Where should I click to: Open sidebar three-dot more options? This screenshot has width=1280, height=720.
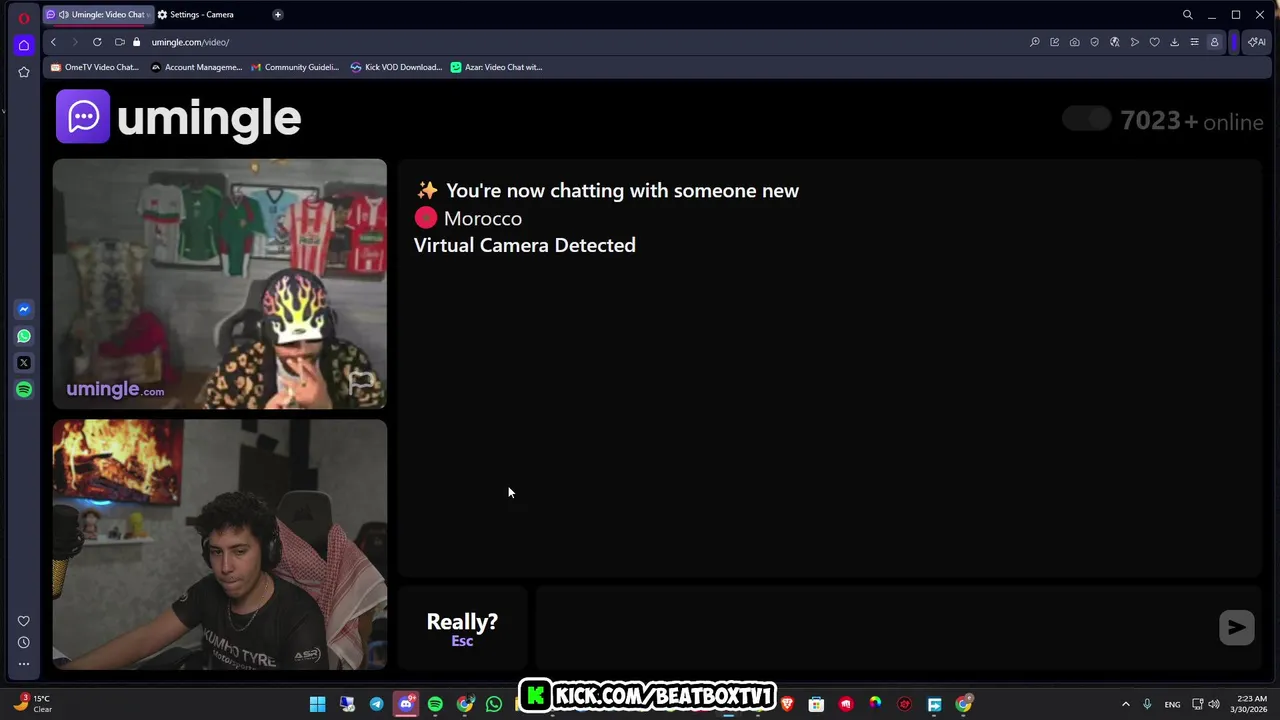24,663
